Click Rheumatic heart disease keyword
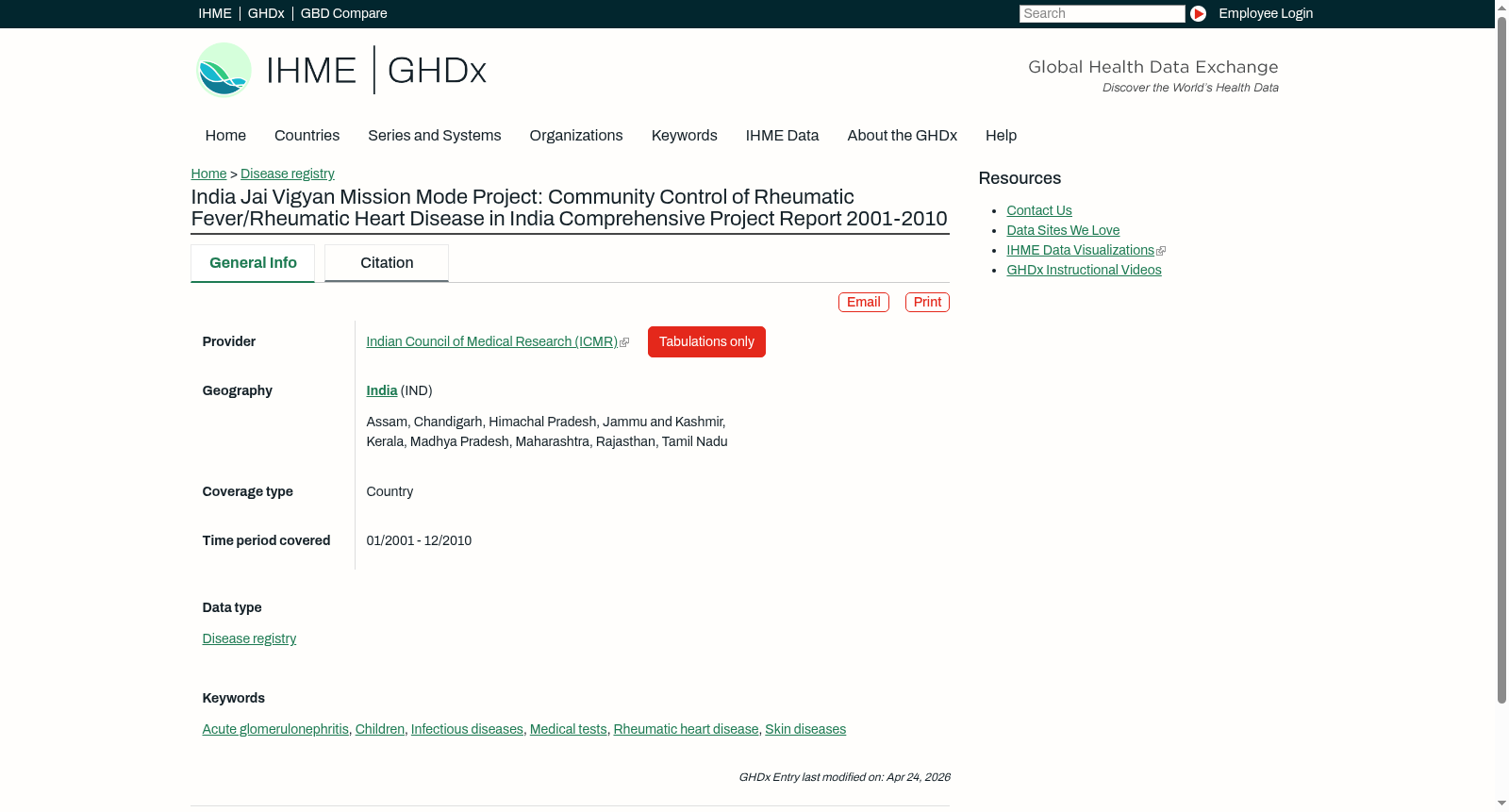The height and width of the screenshot is (812, 1509). [687, 729]
